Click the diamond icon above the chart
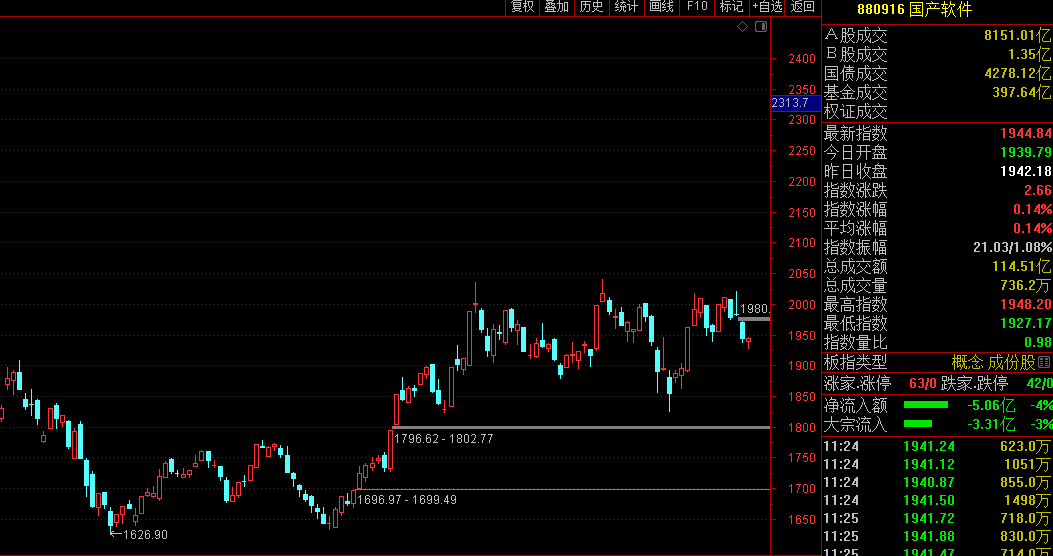The height and width of the screenshot is (556, 1053). pyautogui.click(x=742, y=26)
